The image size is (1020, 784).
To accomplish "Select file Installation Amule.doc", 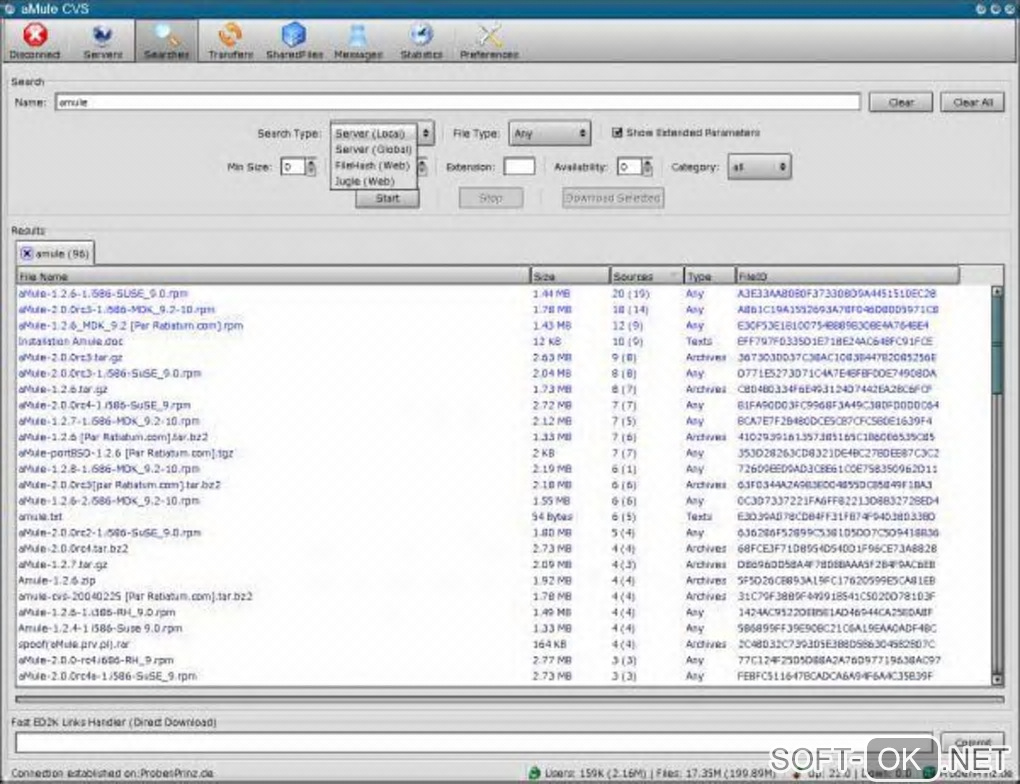I will 70,342.
